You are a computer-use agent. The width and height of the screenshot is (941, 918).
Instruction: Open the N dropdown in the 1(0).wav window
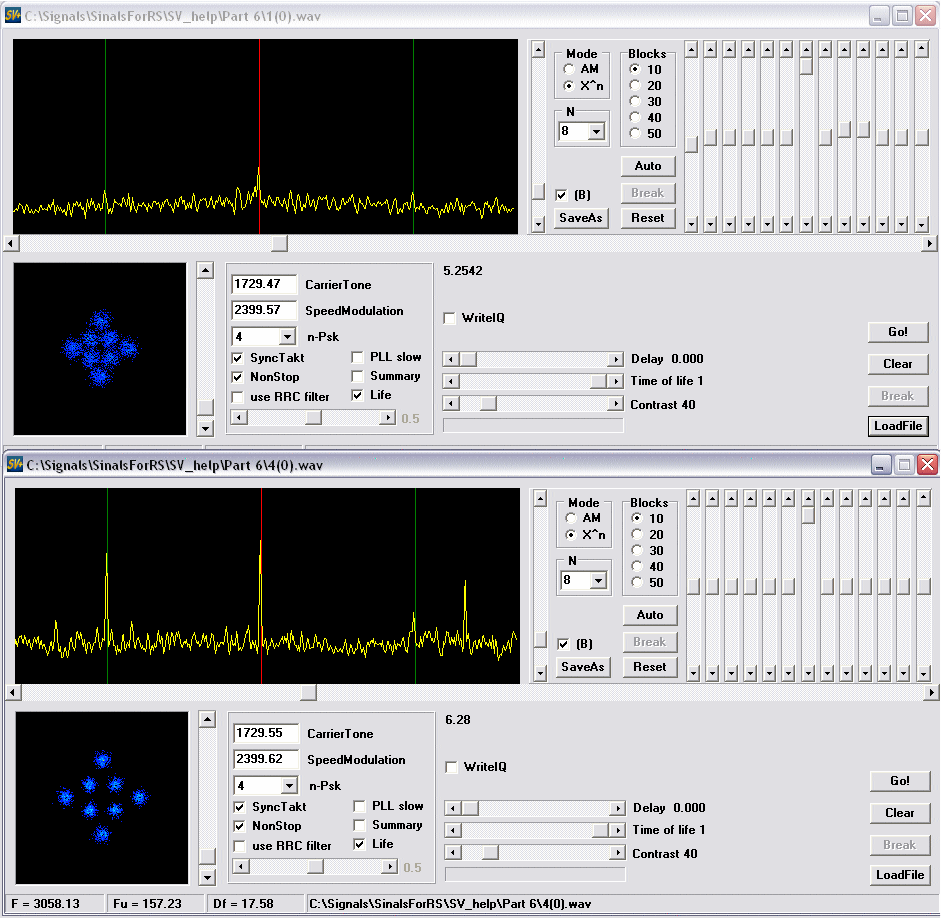(596, 131)
